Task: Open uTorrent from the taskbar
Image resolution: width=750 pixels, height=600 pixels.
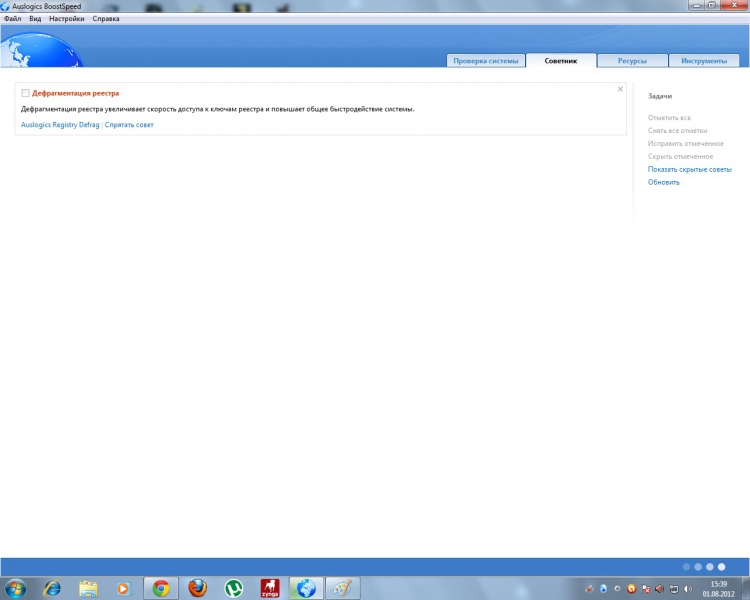Action: tap(233, 588)
